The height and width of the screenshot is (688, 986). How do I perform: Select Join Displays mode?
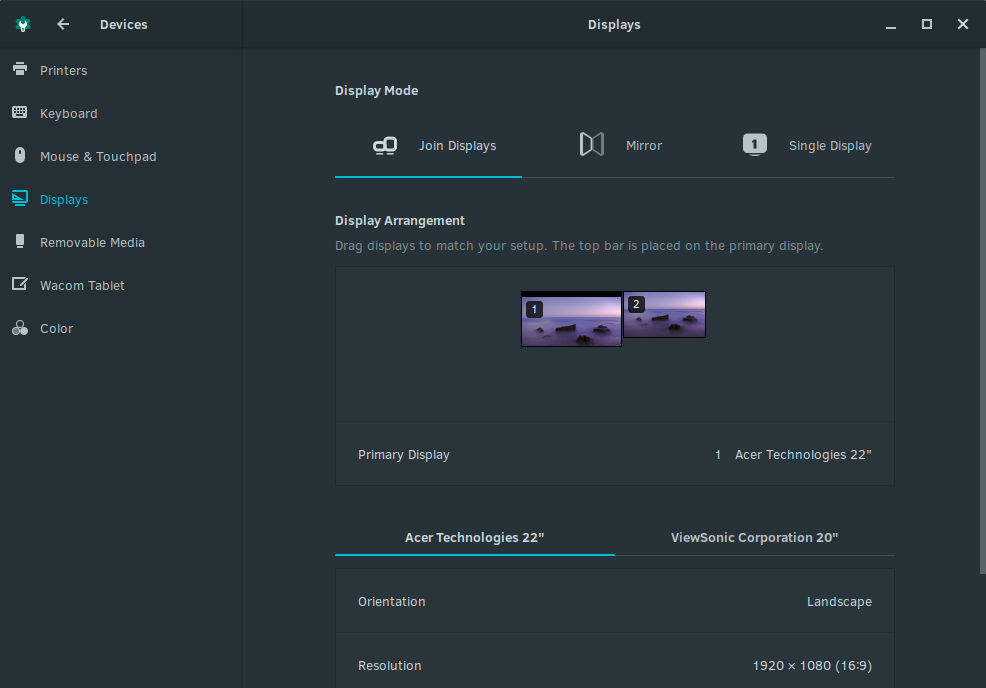point(428,146)
